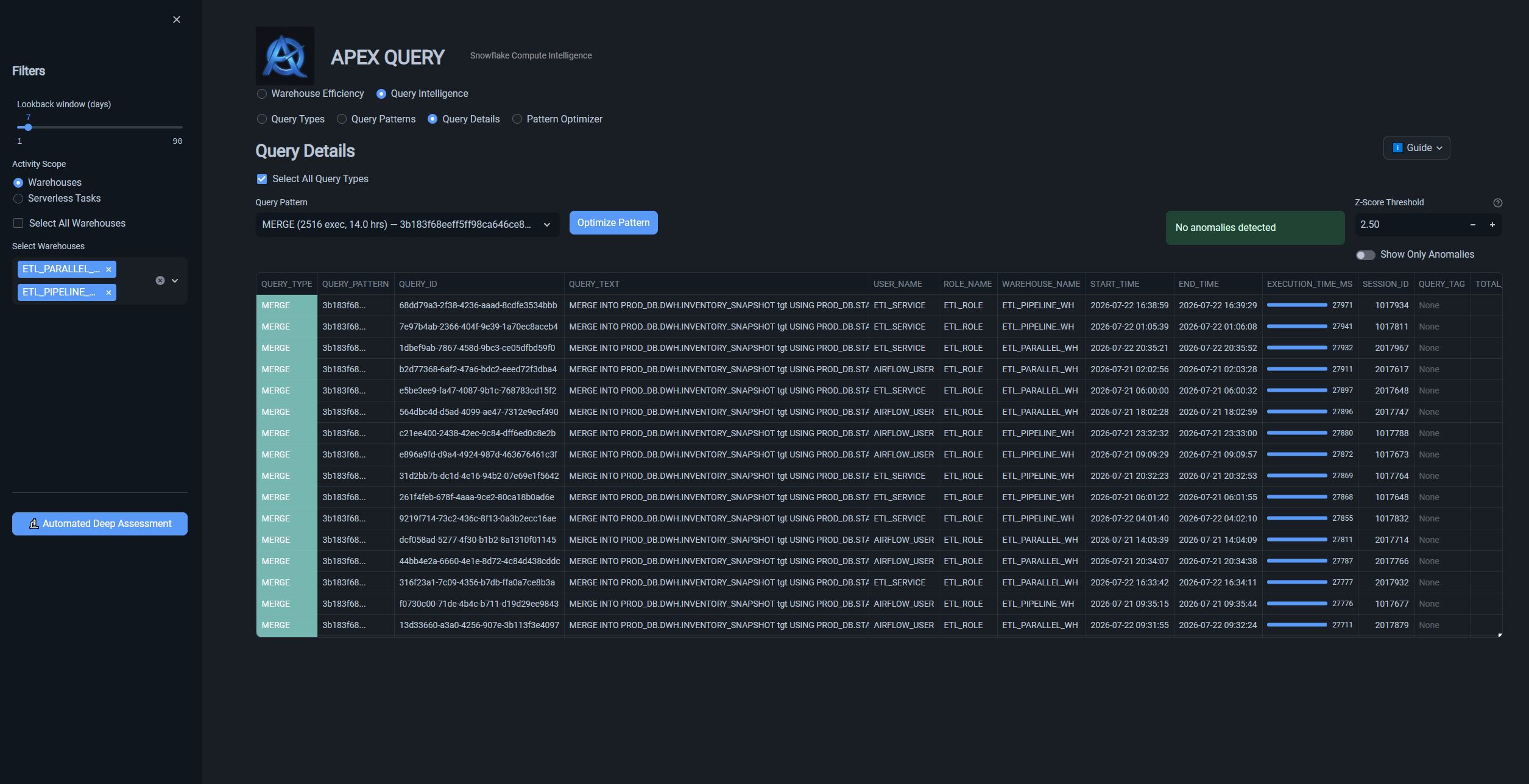Viewport: 1529px width, 784px height.
Task: Decrease Z-Score threshold with minus button
Action: (1473, 225)
